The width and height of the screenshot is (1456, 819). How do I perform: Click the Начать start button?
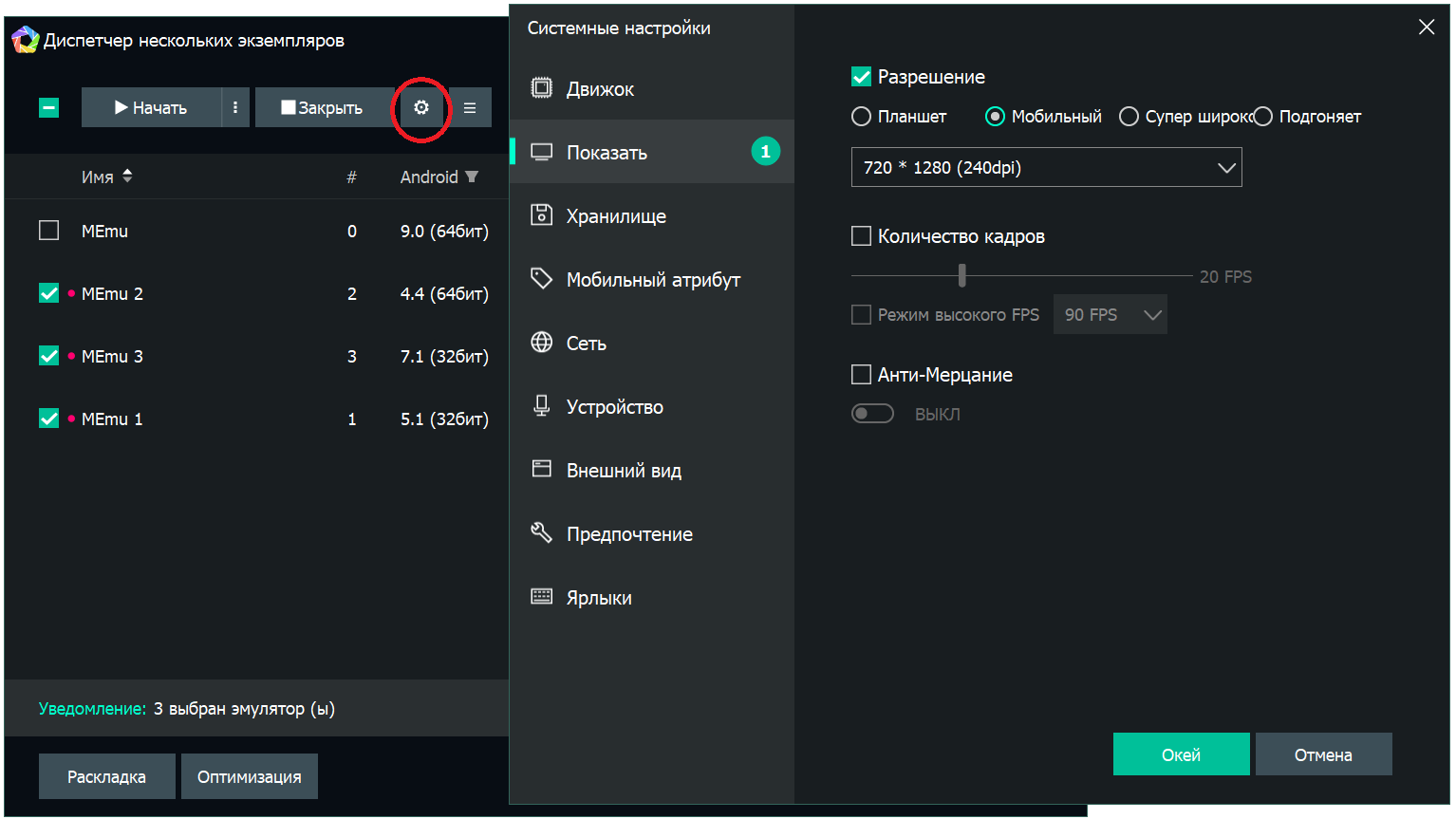151,108
